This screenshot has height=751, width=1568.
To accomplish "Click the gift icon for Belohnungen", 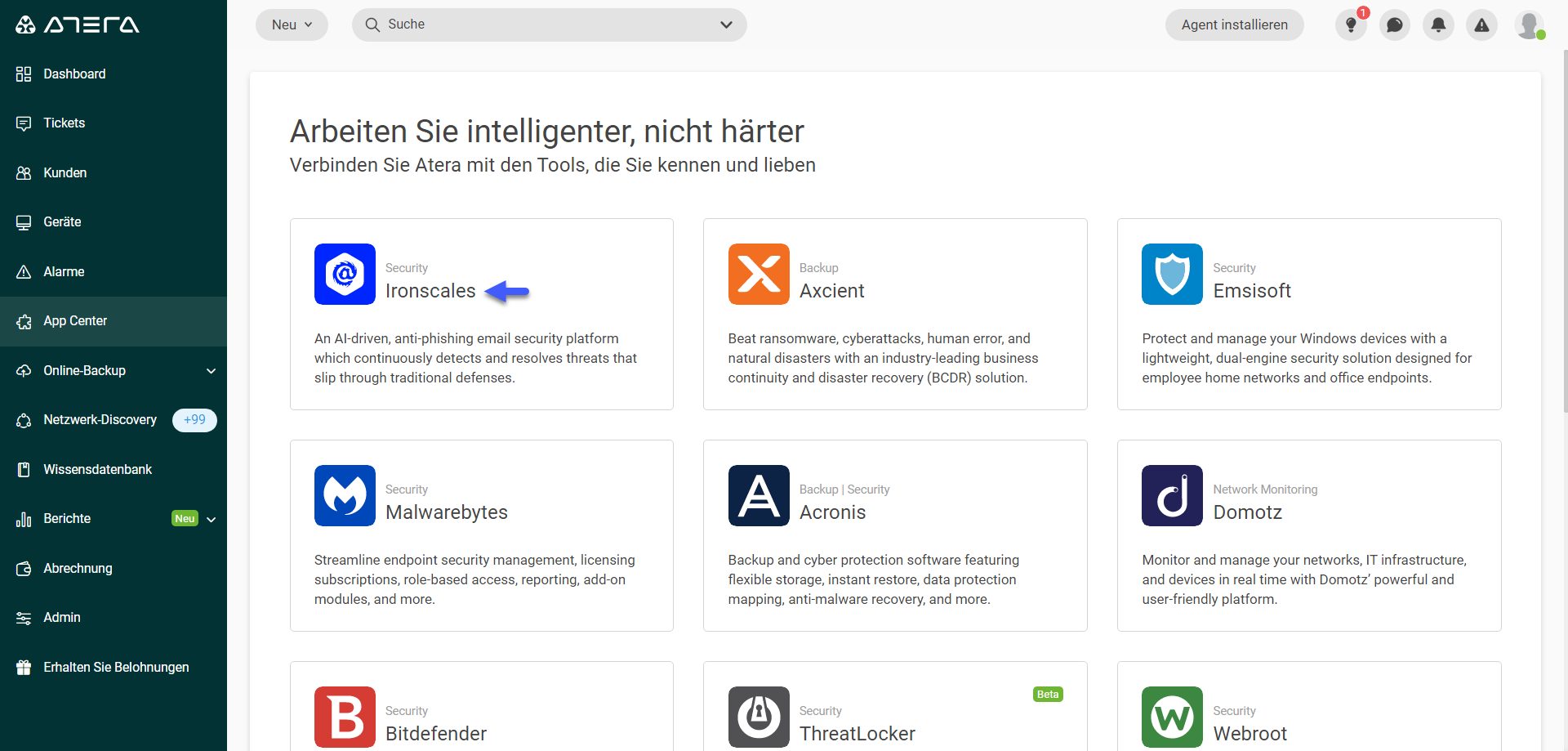I will point(24,668).
